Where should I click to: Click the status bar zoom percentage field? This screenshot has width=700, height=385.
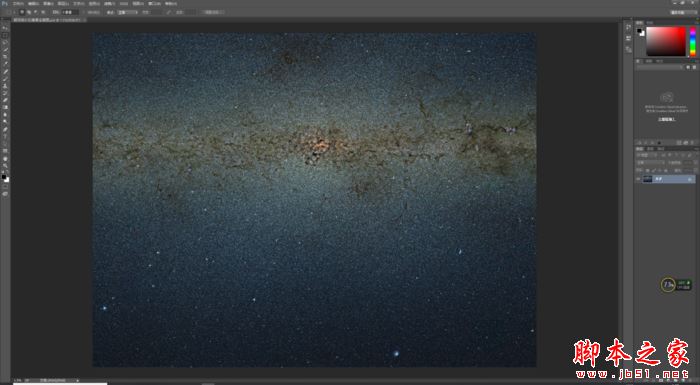coord(18,381)
